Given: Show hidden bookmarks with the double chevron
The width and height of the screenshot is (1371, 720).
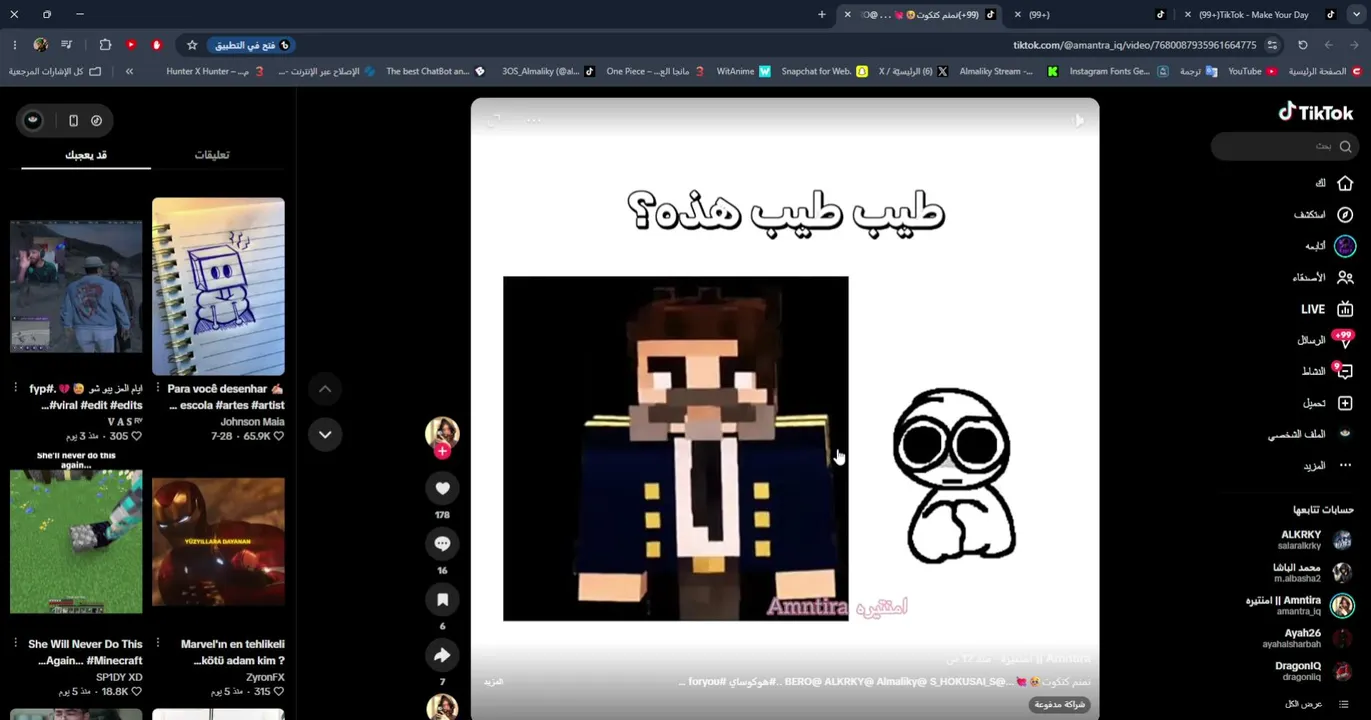Looking at the screenshot, I should [x=129, y=71].
